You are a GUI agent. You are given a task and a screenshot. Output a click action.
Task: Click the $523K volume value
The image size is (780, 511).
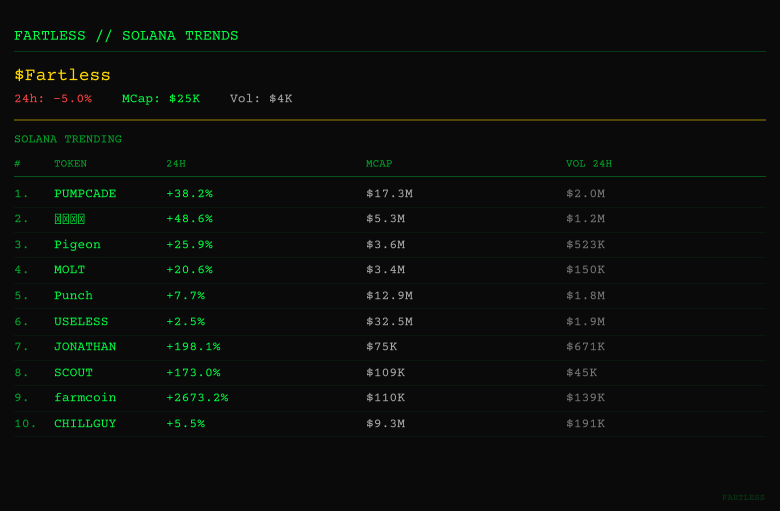585,245
